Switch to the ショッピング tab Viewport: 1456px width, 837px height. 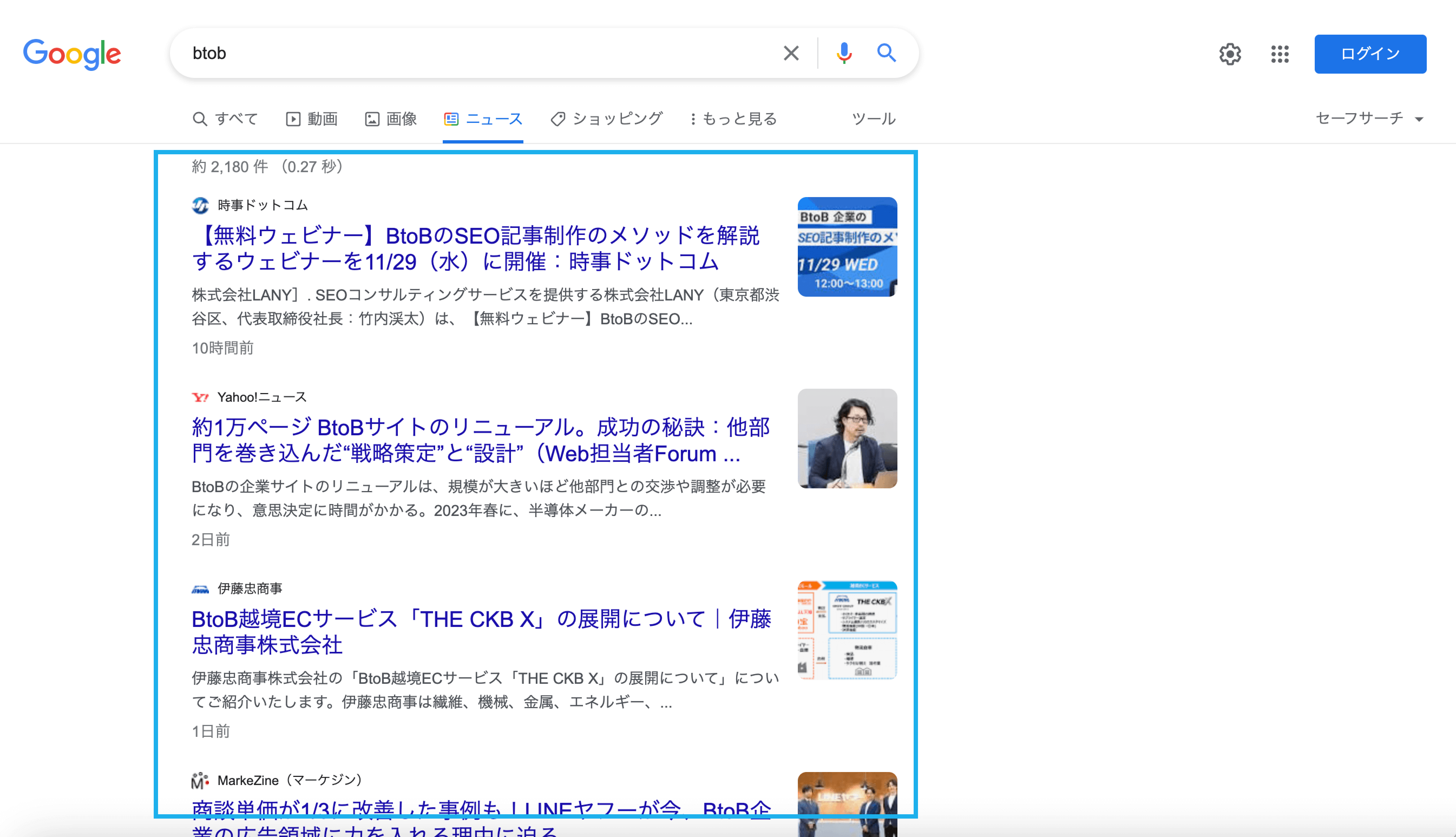[x=606, y=119]
